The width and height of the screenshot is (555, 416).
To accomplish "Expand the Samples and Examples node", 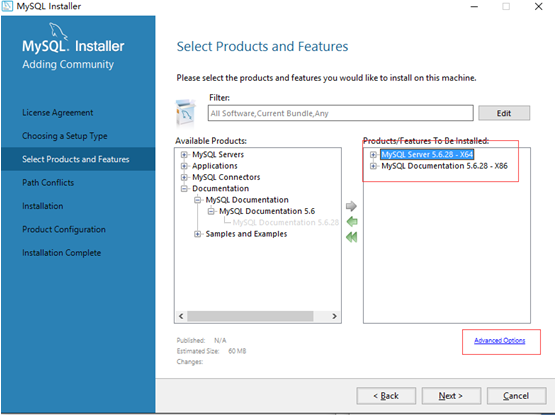I will (x=197, y=234).
